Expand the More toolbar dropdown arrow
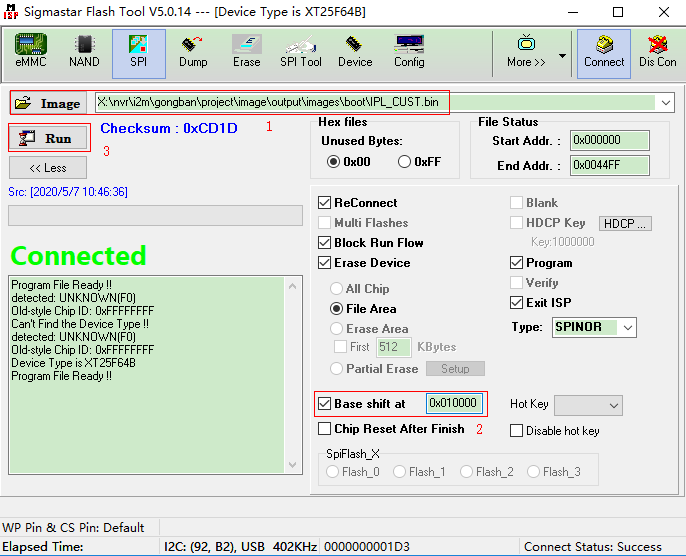 click(562, 56)
